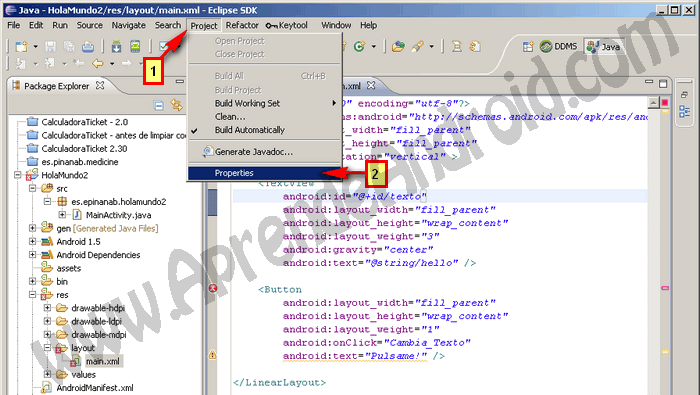Select the CalculadoraTicket 2.30 project
This screenshot has width=700, height=395.
[x=84, y=148]
